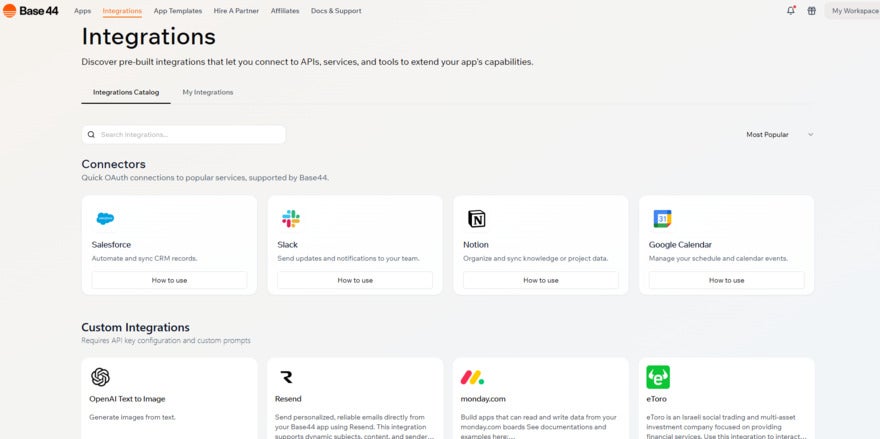Click the search magnifier icon
The image size is (880, 439).
pyautogui.click(x=91, y=135)
